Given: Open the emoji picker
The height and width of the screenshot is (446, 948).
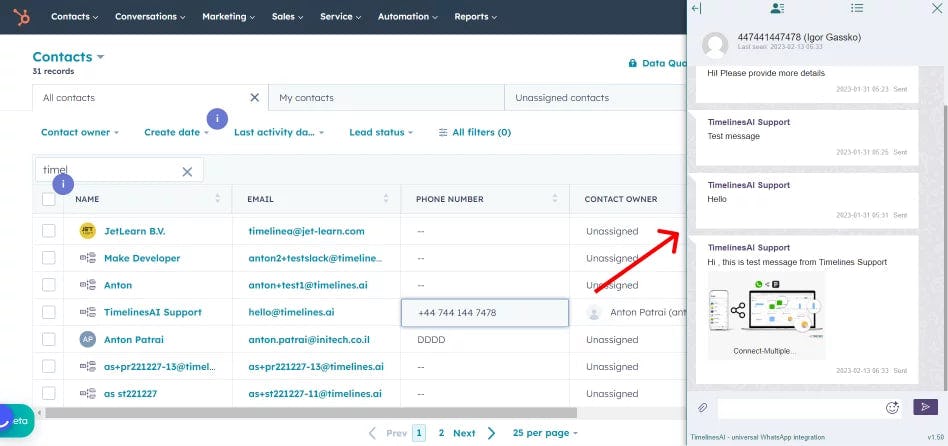Looking at the screenshot, I should click(x=892, y=407).
